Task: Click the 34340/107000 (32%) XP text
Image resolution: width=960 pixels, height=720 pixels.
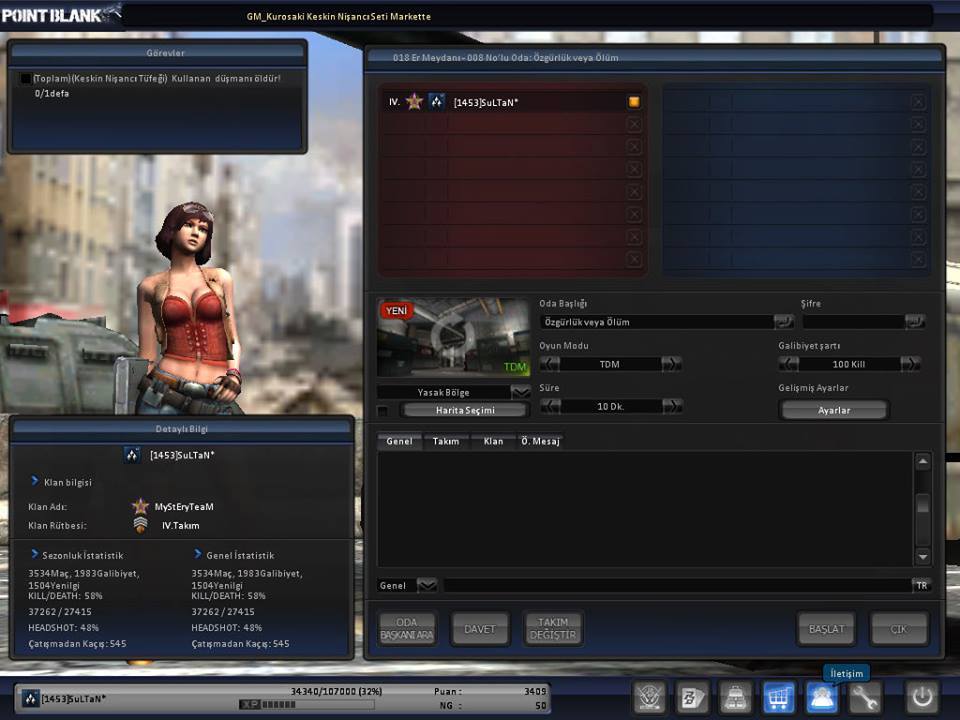Action: 336,691
